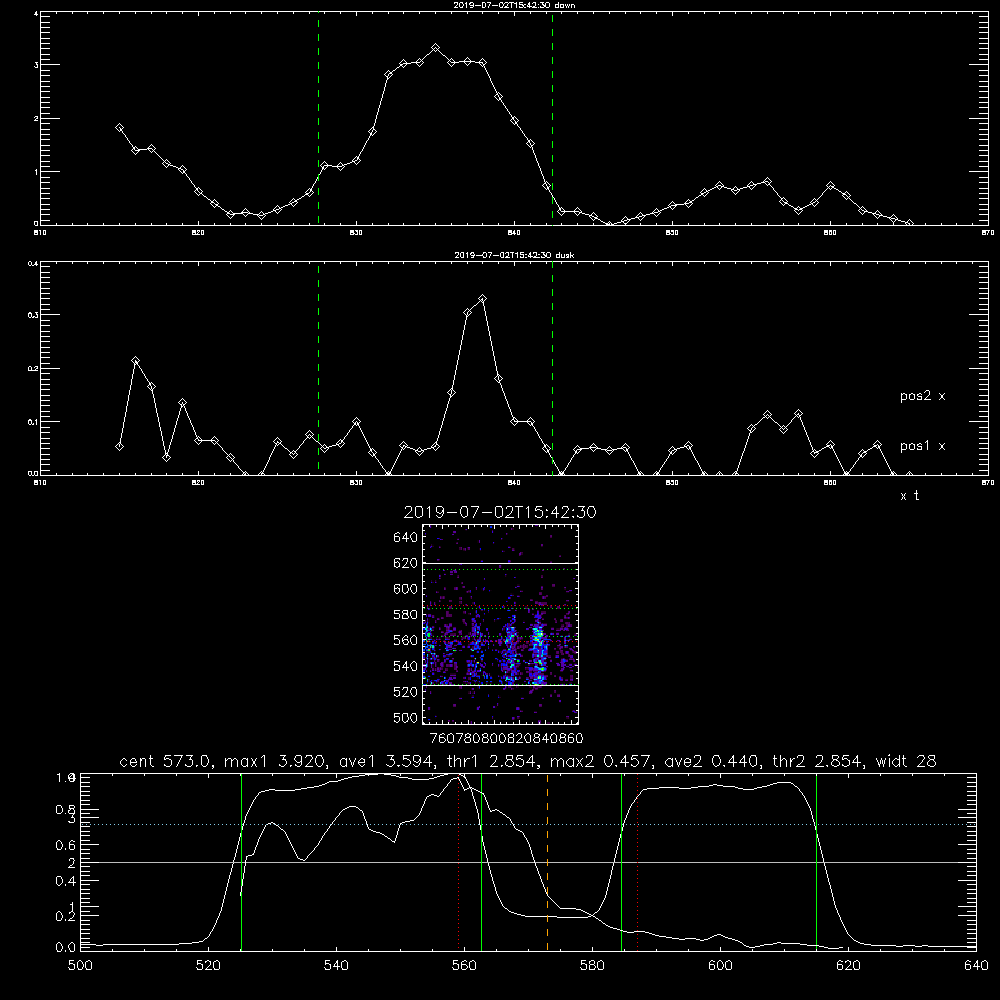Image resolution: width=1000 pixels, height=1000 pixels.
Task: Click the "500" y-axis label beside the spectrogram
Action: pos(406,717)
